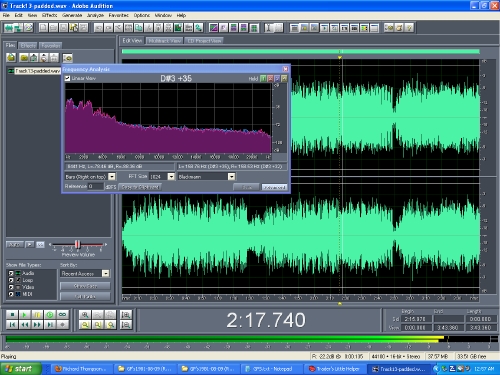The width and height of the screenshot is (500, 375).
Task: Open the File menu
Action: pos(6,15)
